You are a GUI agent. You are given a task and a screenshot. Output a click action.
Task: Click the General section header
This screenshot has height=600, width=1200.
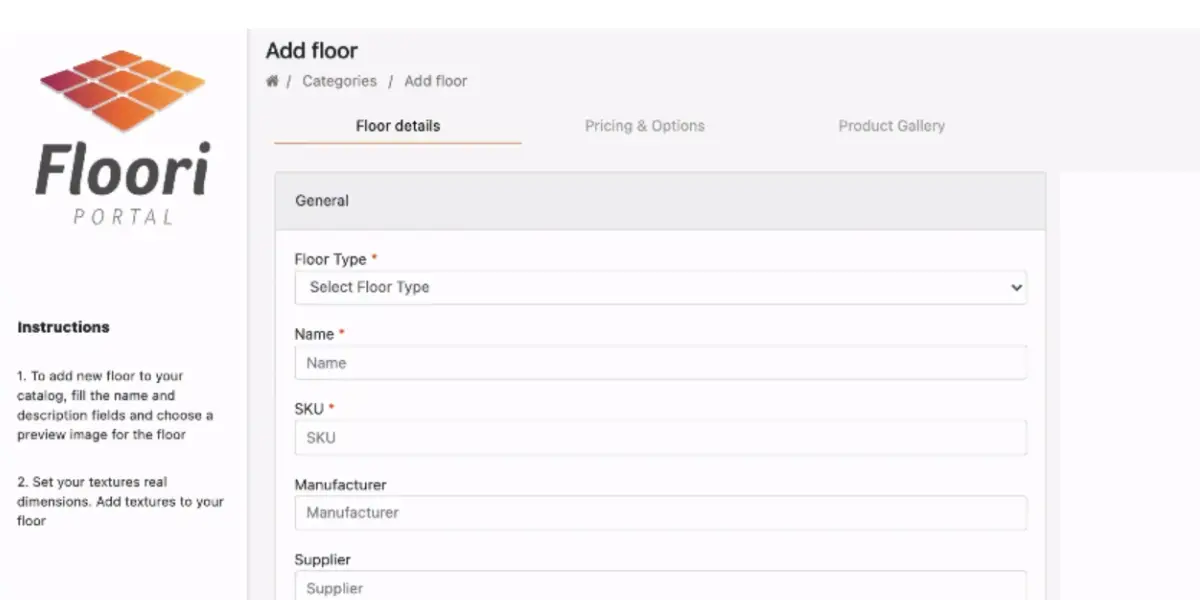coord(661,201)
